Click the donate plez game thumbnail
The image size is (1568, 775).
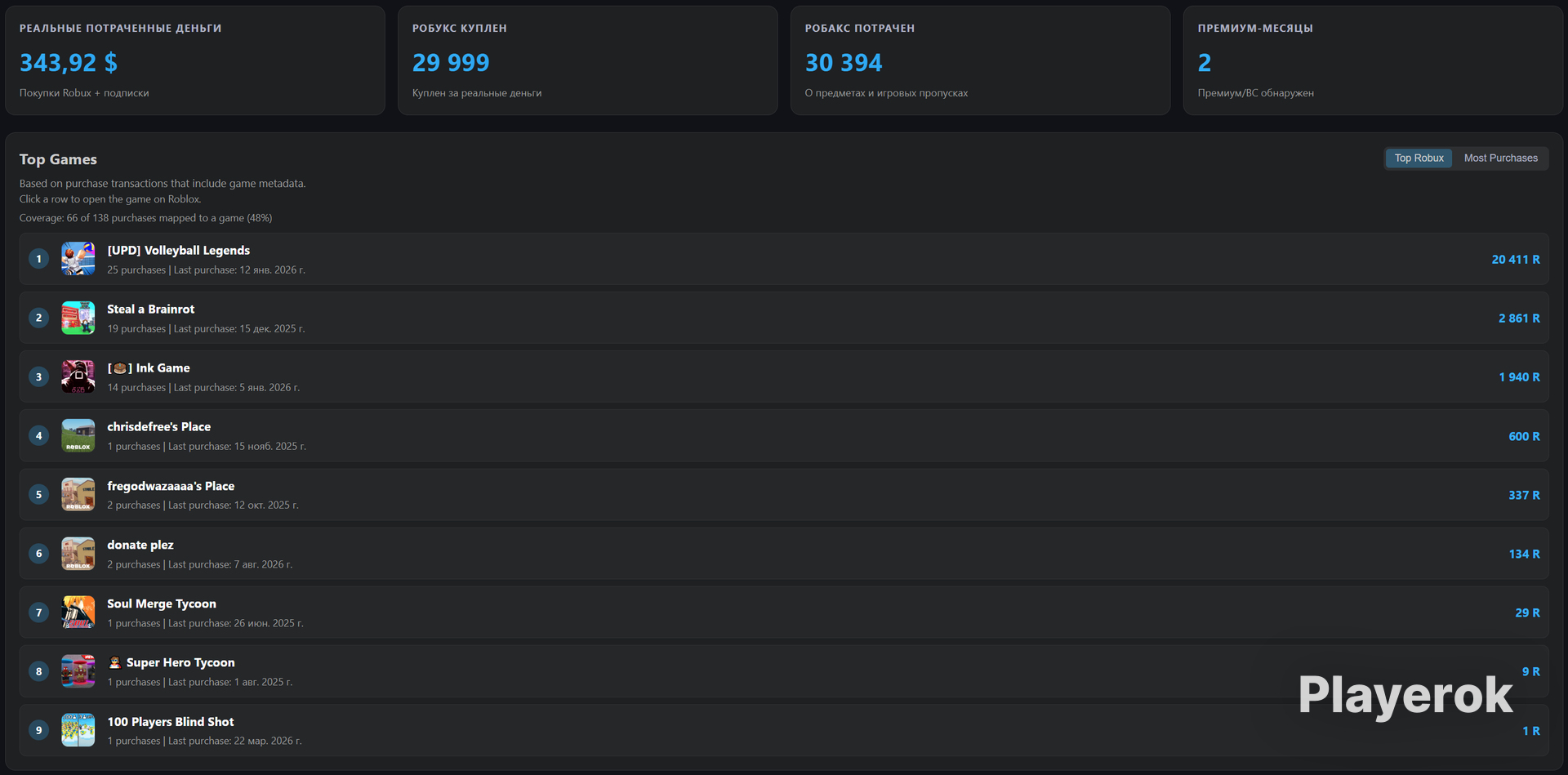click(78, 554)
